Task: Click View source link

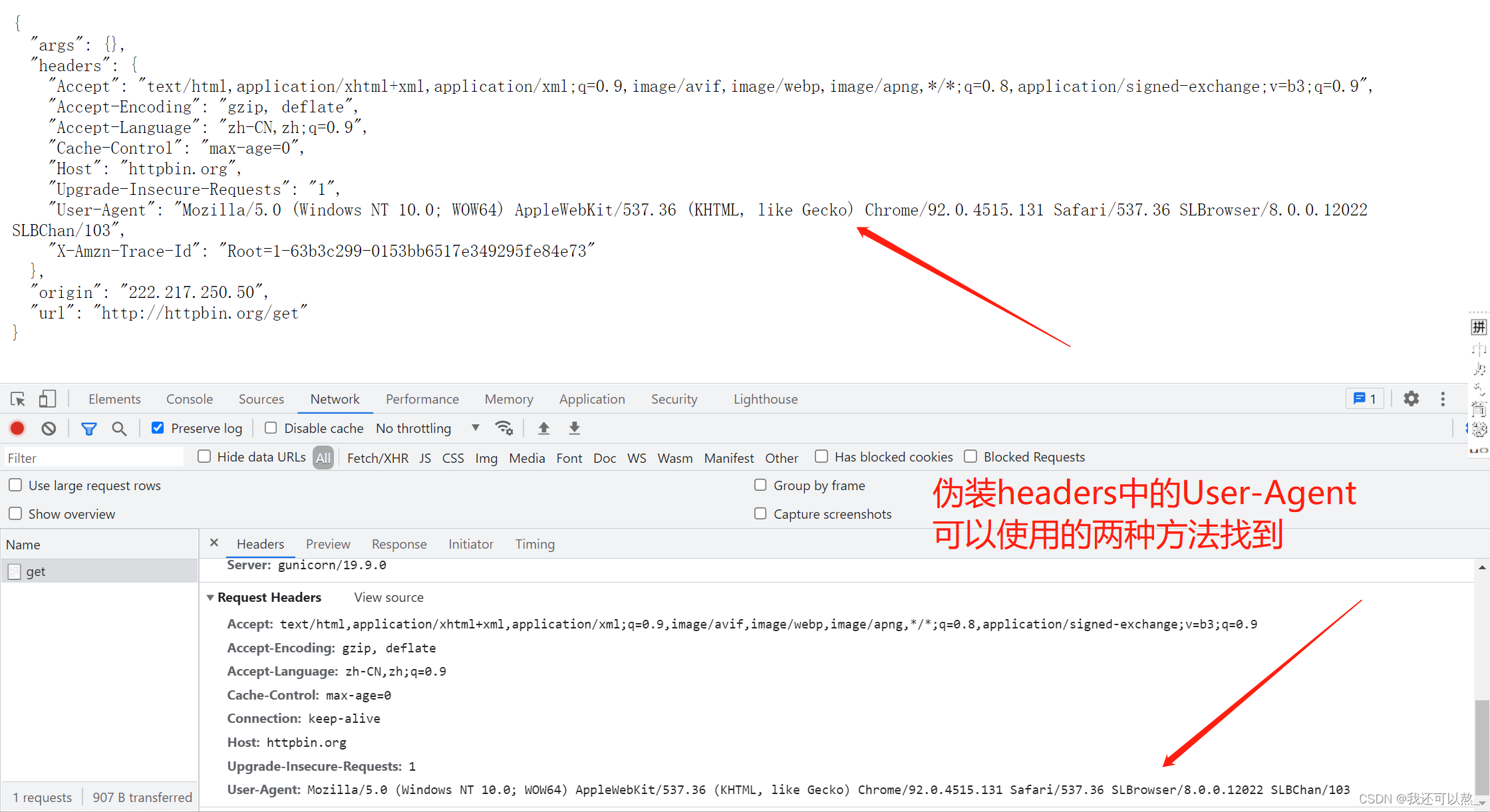Action: pyautogui.click(x=388, y=597)
